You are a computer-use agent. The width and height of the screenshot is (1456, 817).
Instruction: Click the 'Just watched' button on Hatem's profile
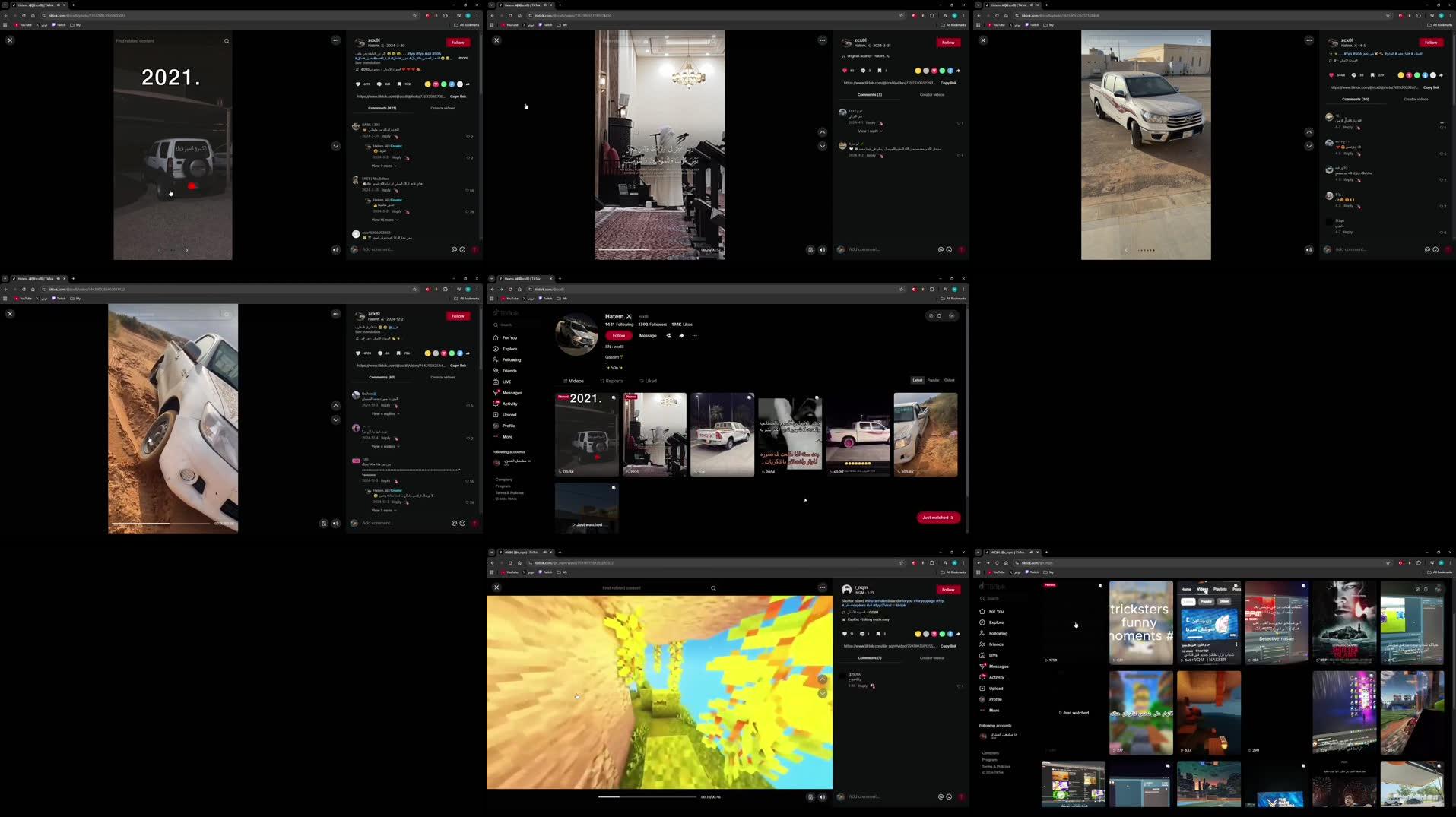click(x=938, y=518)
